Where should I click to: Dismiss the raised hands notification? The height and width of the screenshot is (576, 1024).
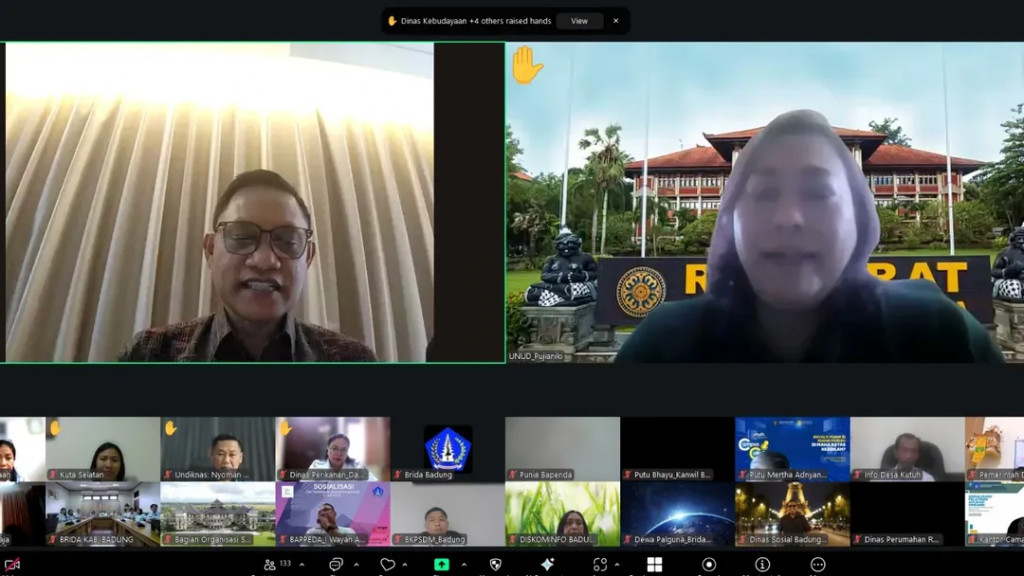coord(616,21)
